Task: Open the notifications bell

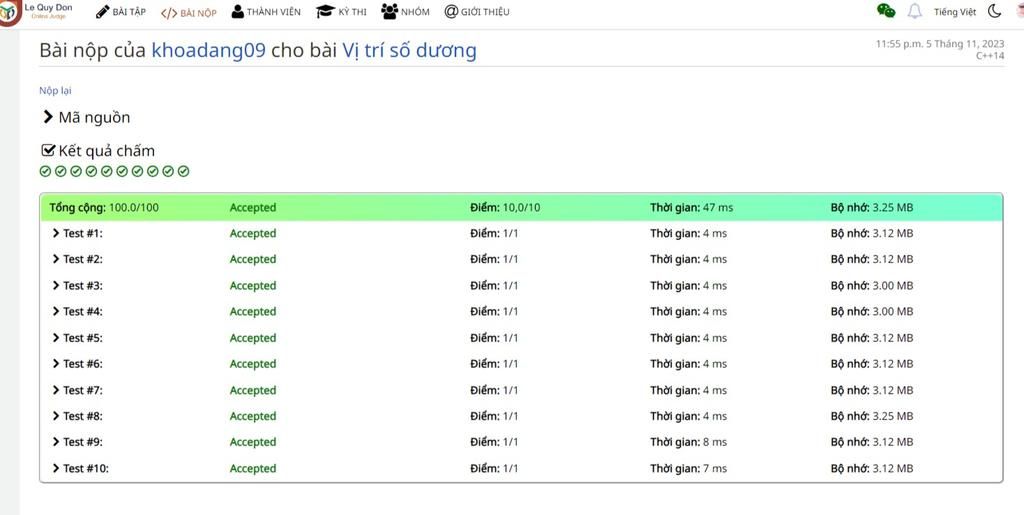Action: (x=914, y=11)
